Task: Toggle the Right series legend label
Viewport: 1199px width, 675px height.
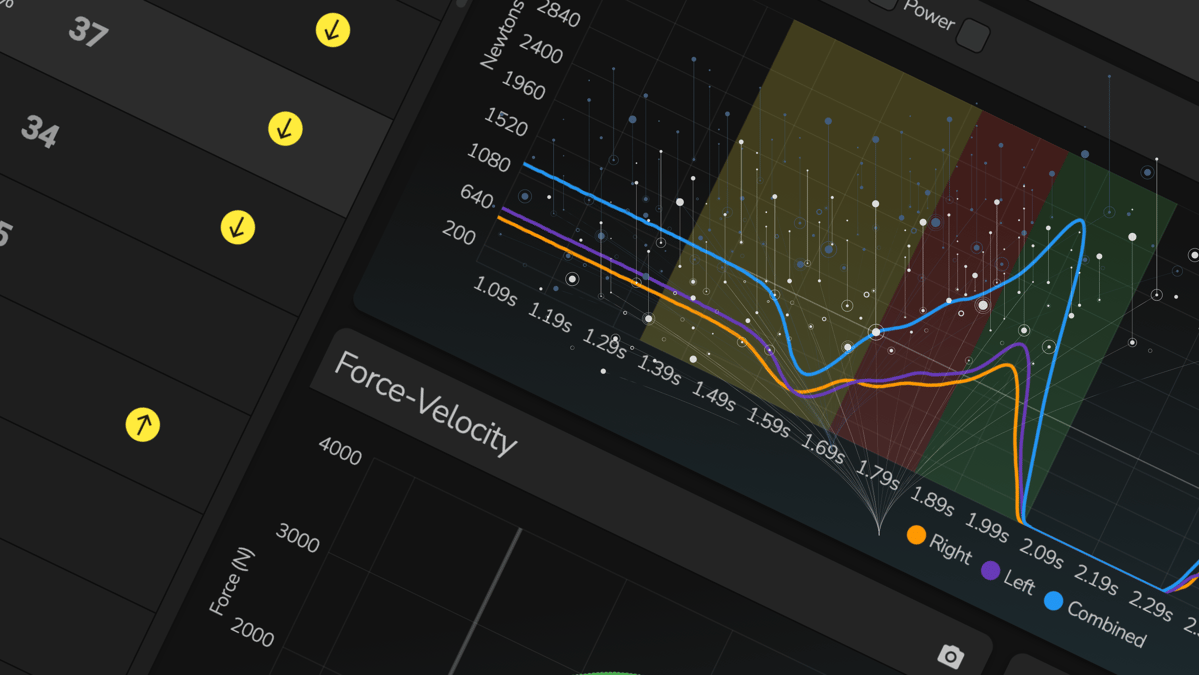Action: coord(950,548)
